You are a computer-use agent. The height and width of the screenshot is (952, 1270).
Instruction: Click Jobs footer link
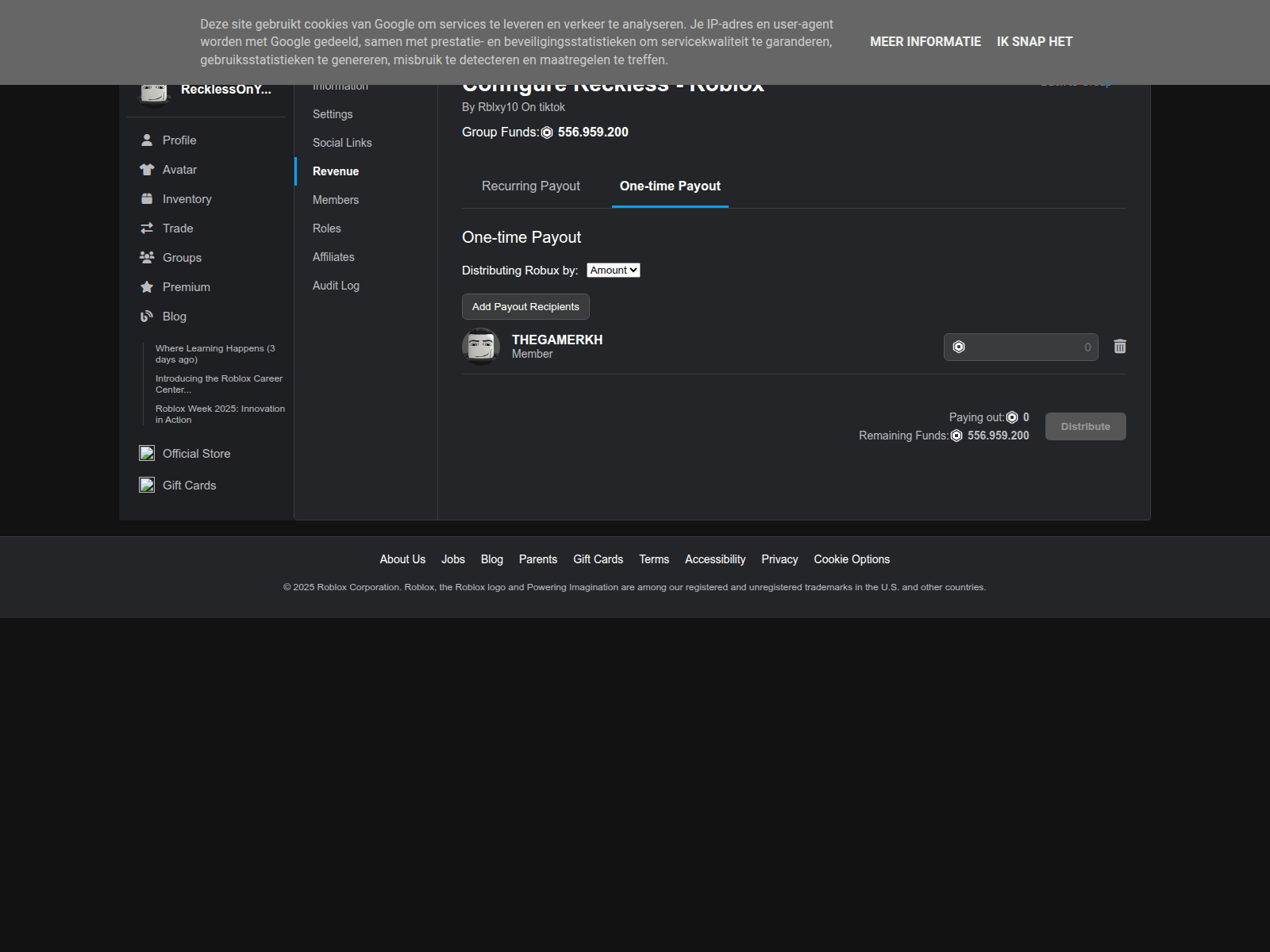pyautogui.click(x=453, y=559)
